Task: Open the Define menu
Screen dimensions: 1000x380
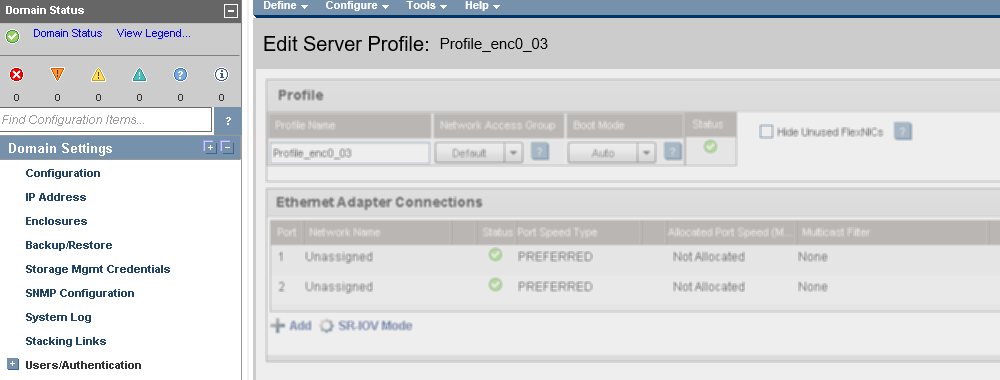Action: point(286,6)
